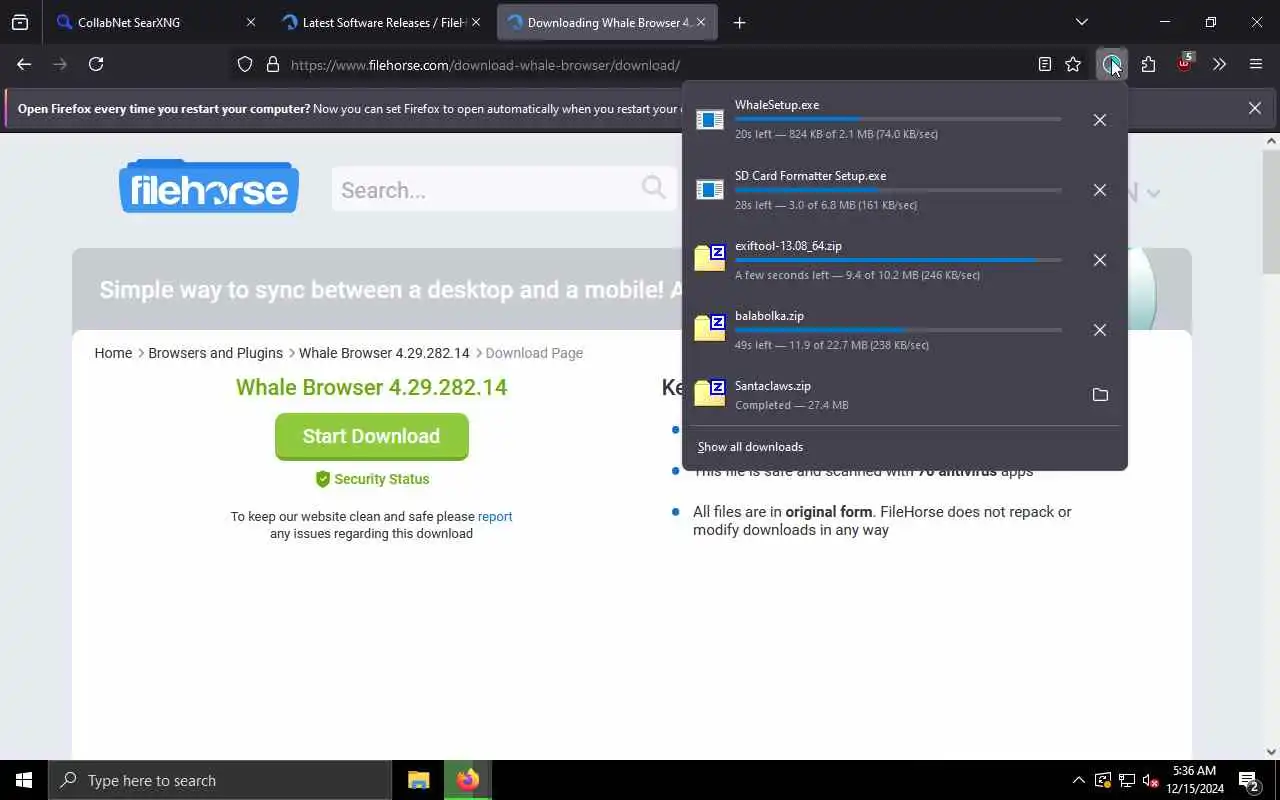1280x800 pixels.
Task: Click the Start Download button
Action: point(371,436)
